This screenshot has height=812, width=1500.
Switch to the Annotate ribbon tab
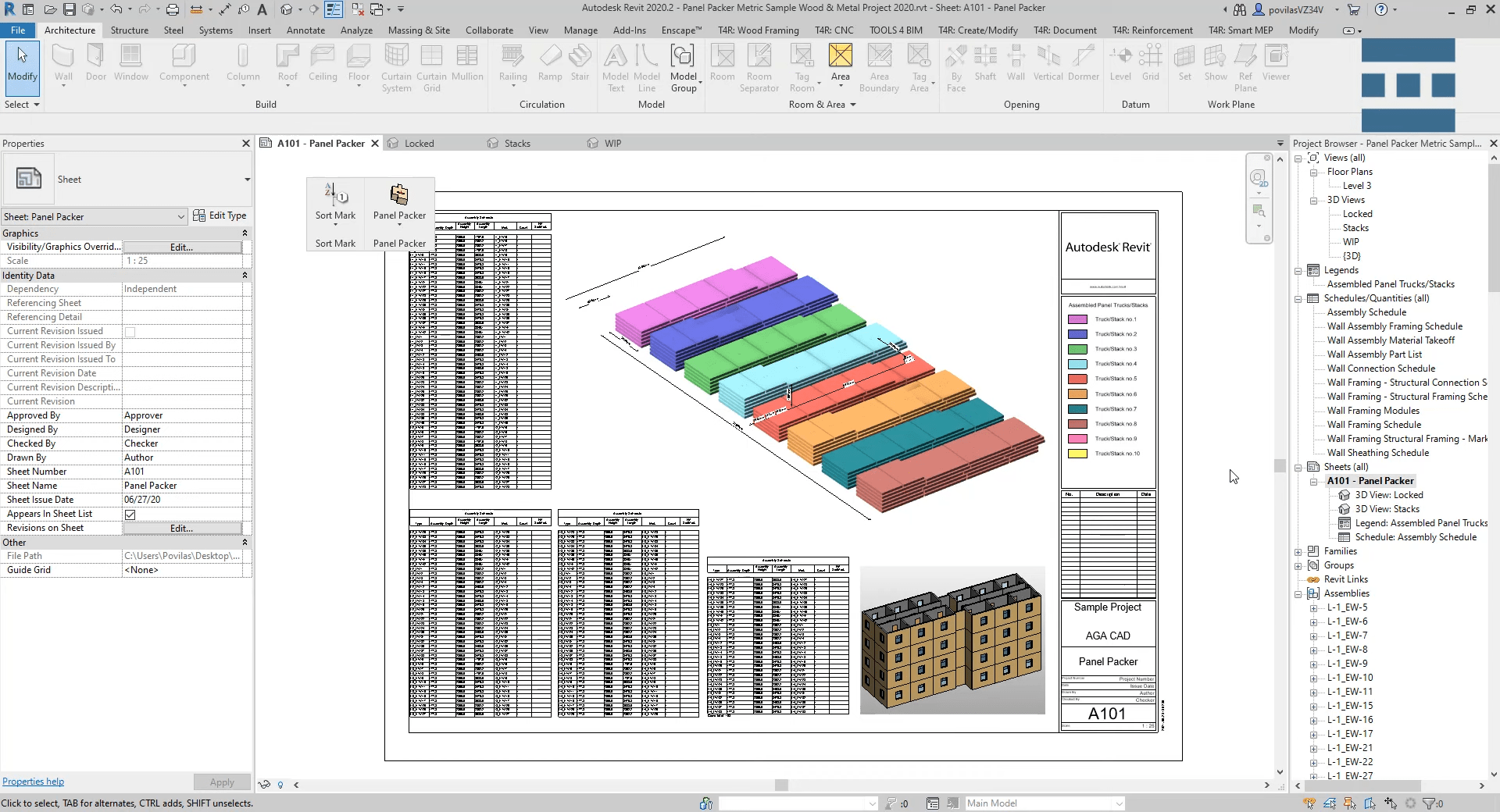click(305, 30)
